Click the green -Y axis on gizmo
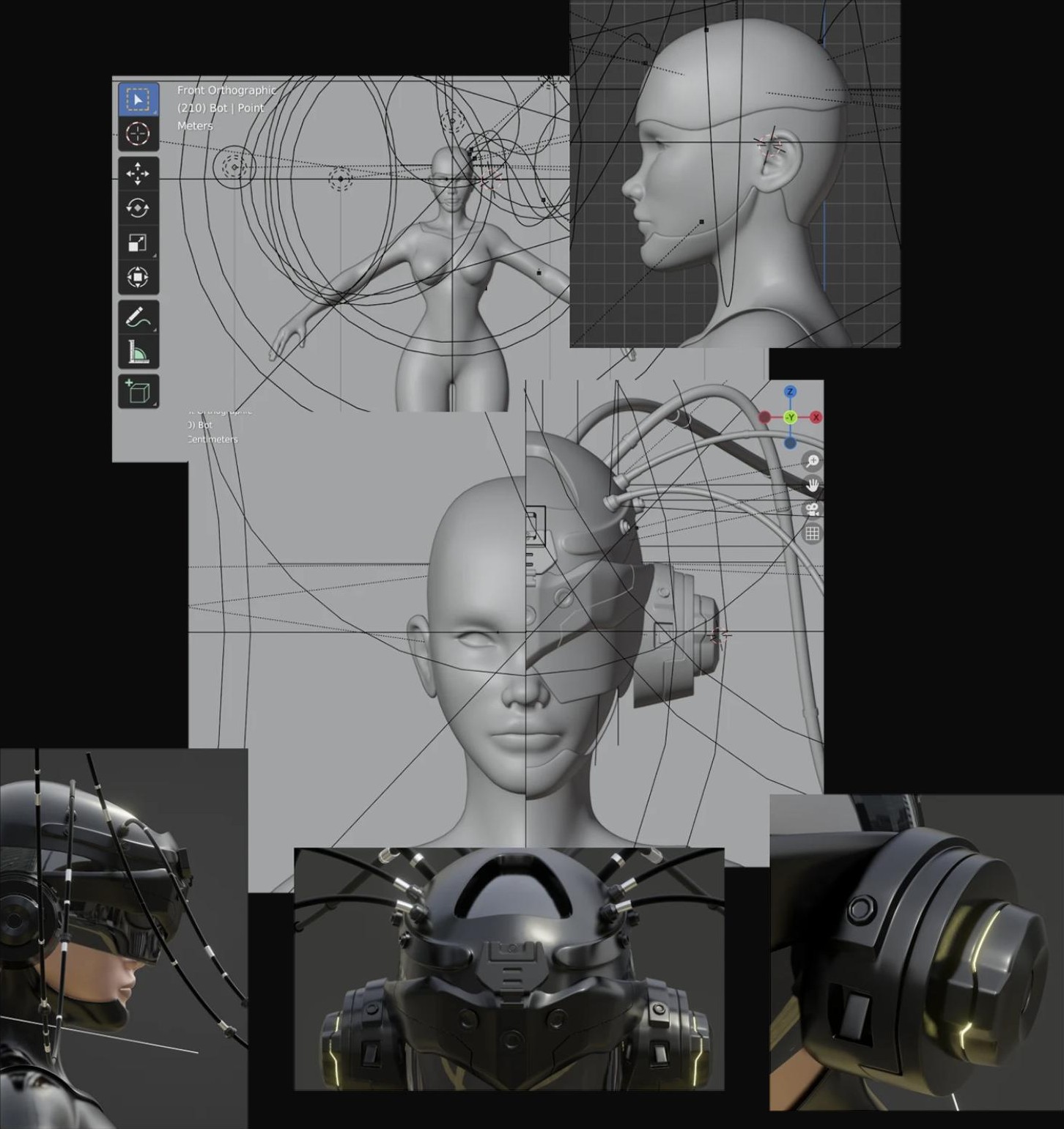 tap(790, 418)
